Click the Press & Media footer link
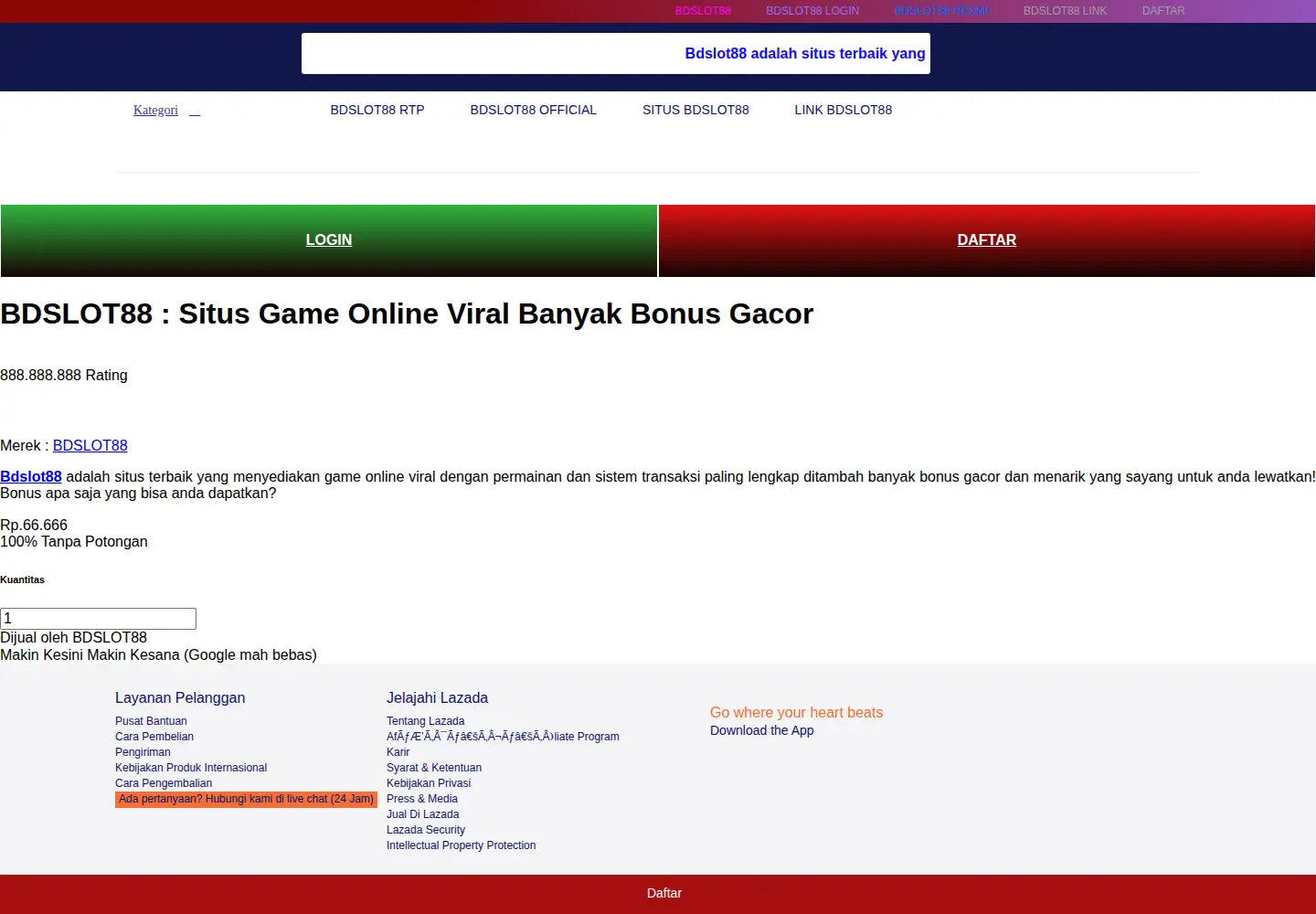Image resolution: width=1316 pixels, height=914 pixels. 422,799
